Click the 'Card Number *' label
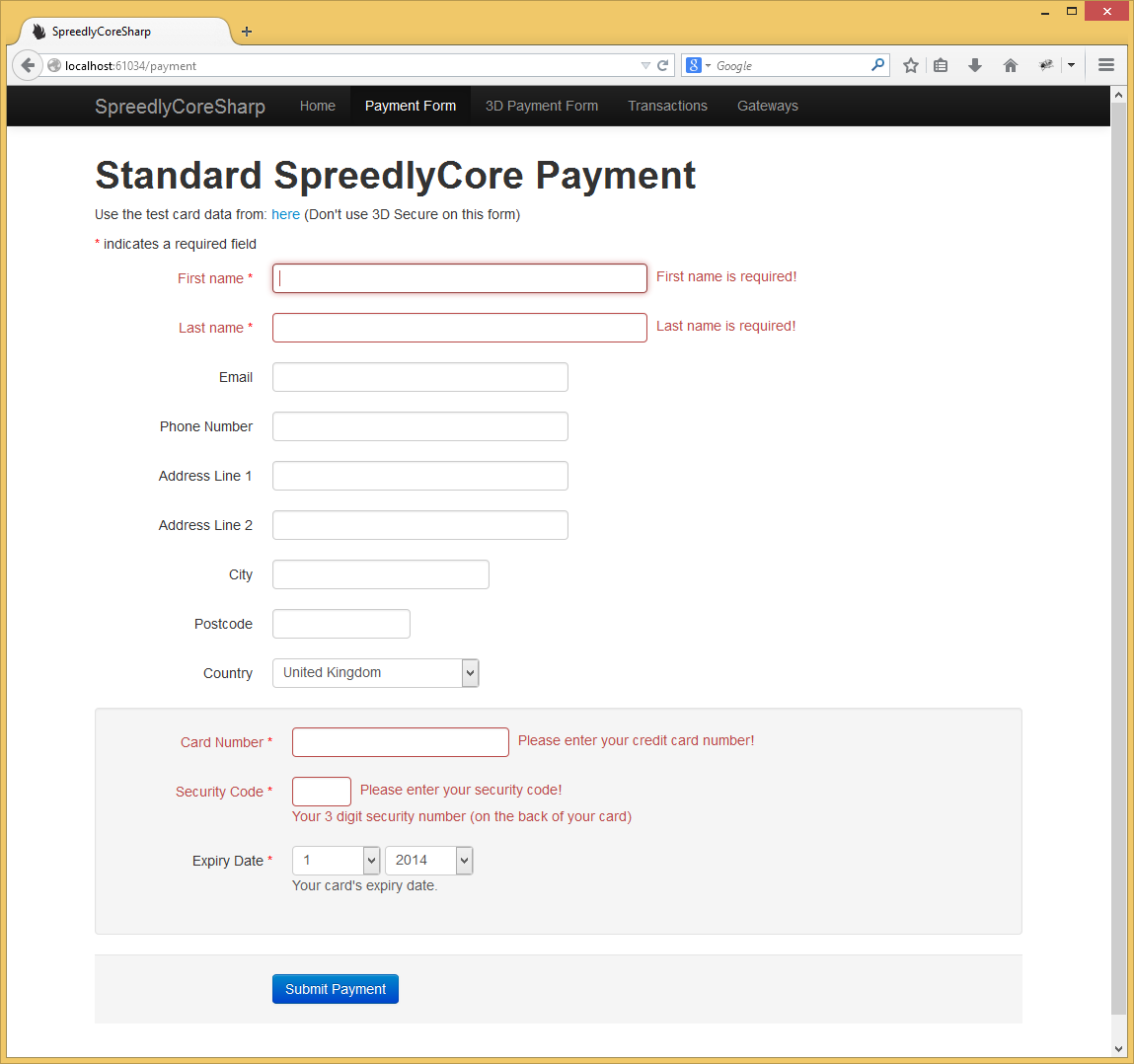Image resolution: width=1134 pixels, height=1064 pixels. (x=226, y=742)
